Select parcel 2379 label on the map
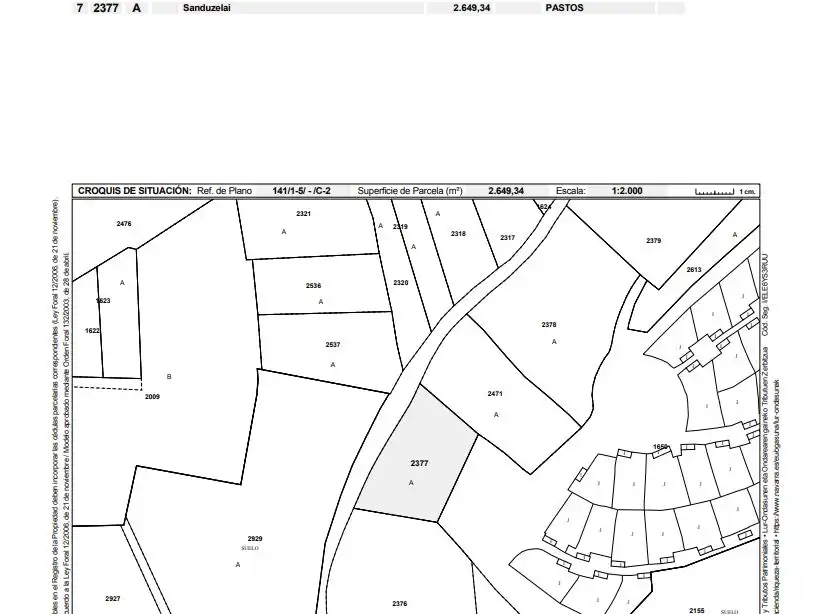 (x=653, y=241)
